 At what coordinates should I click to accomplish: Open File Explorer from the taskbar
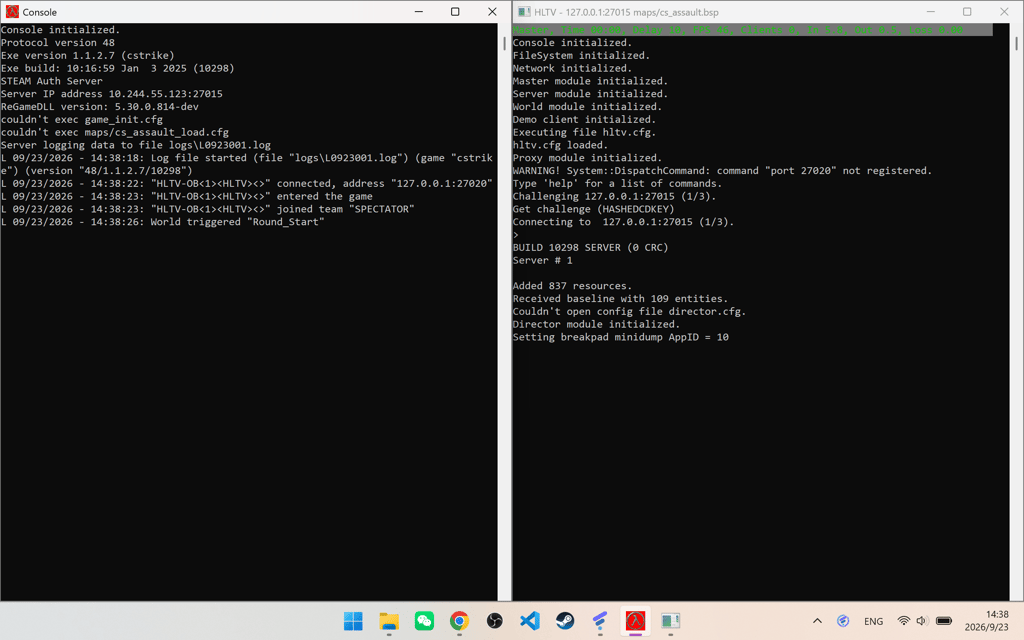click(389, 620)
